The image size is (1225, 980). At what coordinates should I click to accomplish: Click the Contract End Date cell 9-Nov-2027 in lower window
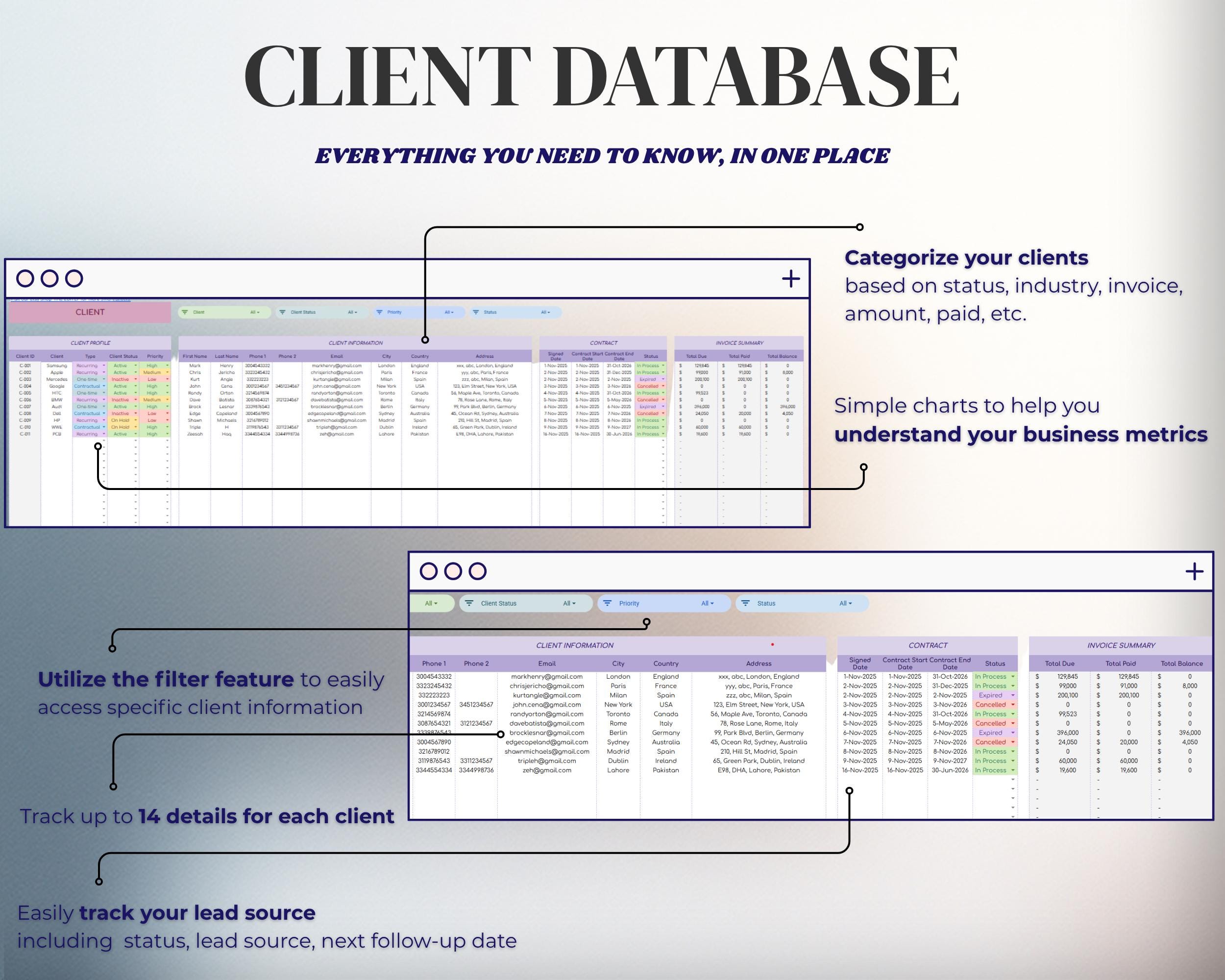pos(950,760)
